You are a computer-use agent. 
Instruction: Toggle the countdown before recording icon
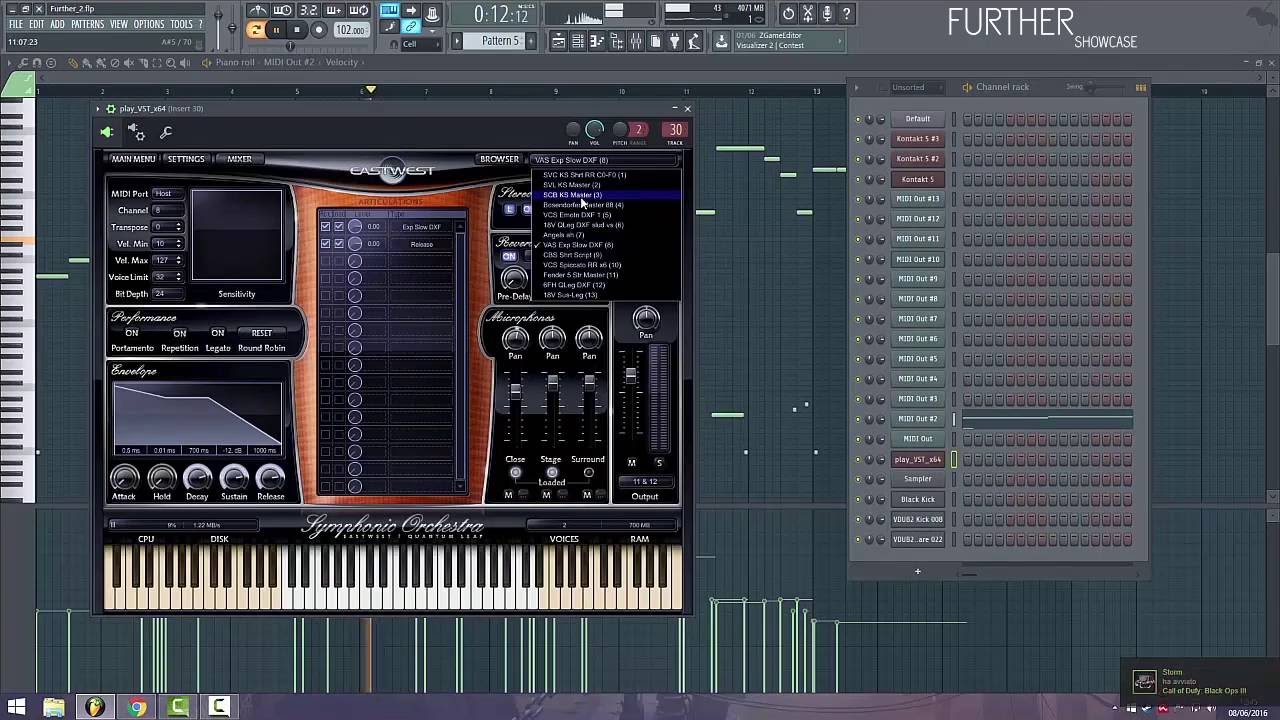[308, 11]
